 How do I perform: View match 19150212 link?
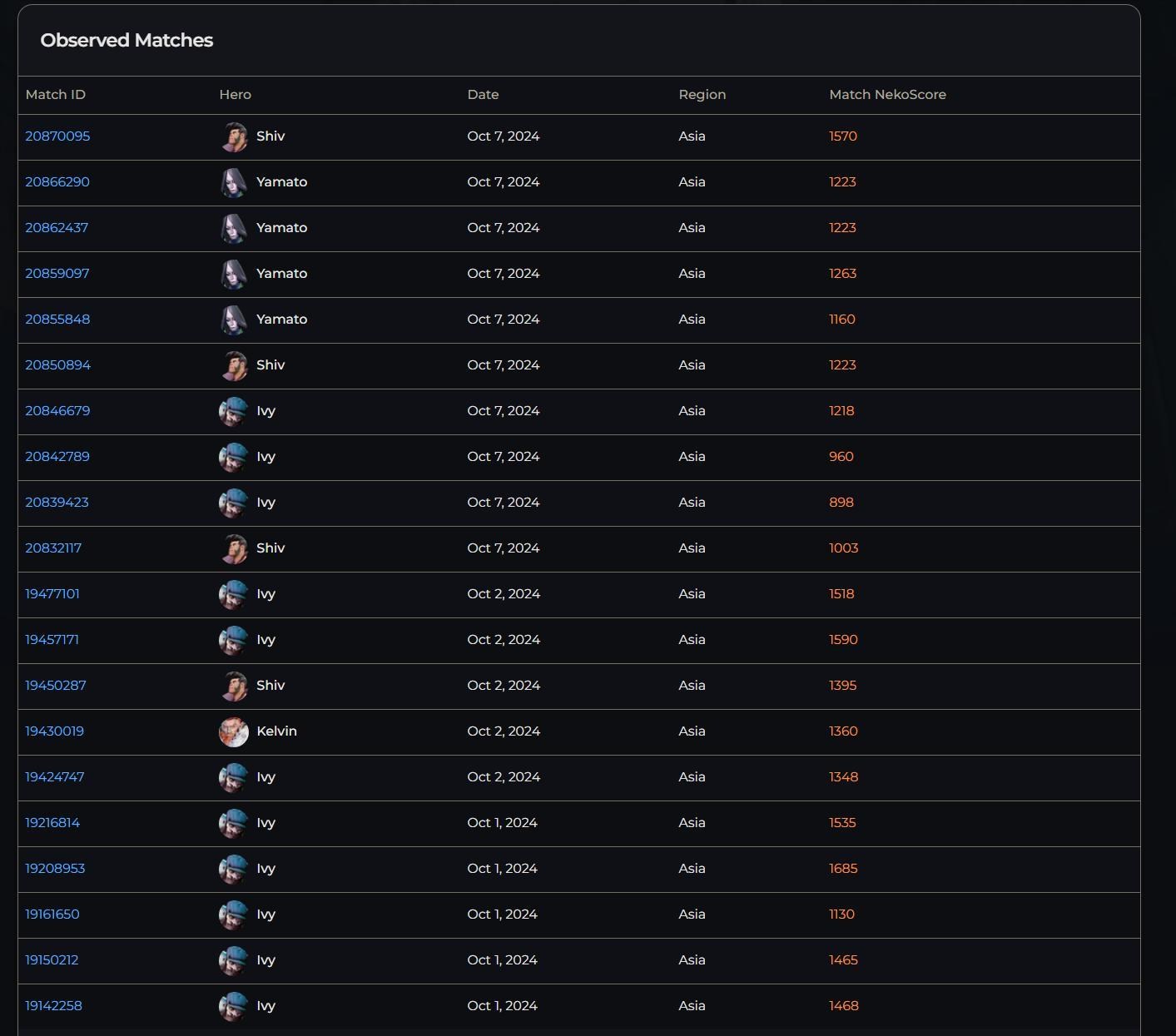[x=52, y=960]
